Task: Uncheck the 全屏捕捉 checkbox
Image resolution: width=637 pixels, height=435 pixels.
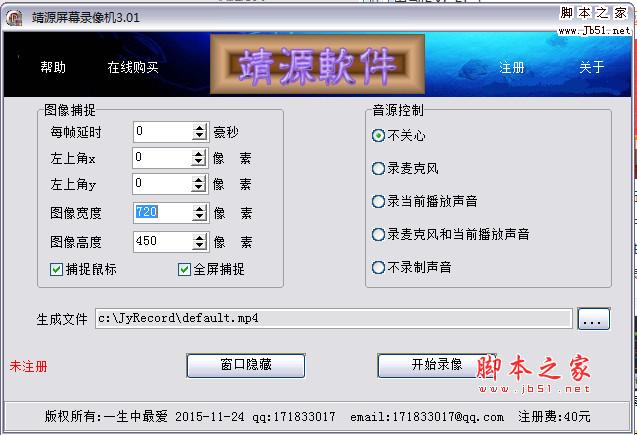Action: point(184,269)
